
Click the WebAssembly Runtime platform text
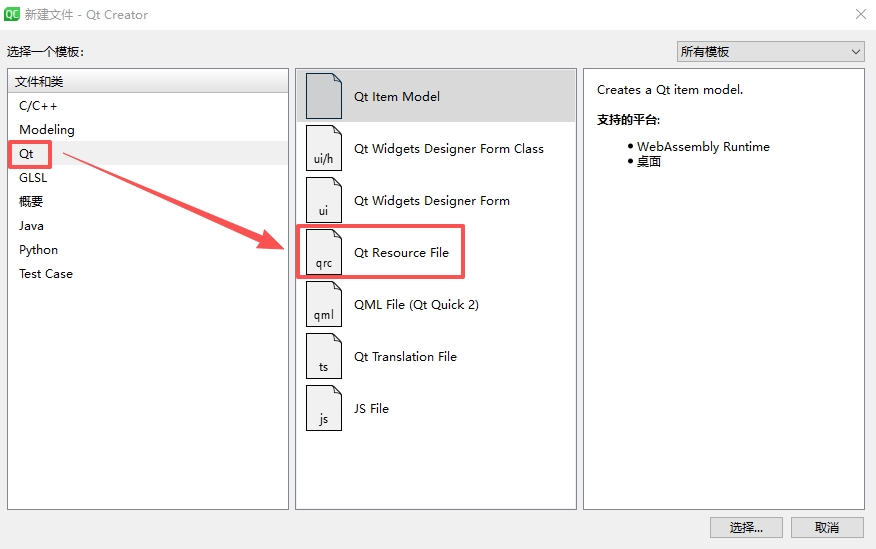point(703,146)
